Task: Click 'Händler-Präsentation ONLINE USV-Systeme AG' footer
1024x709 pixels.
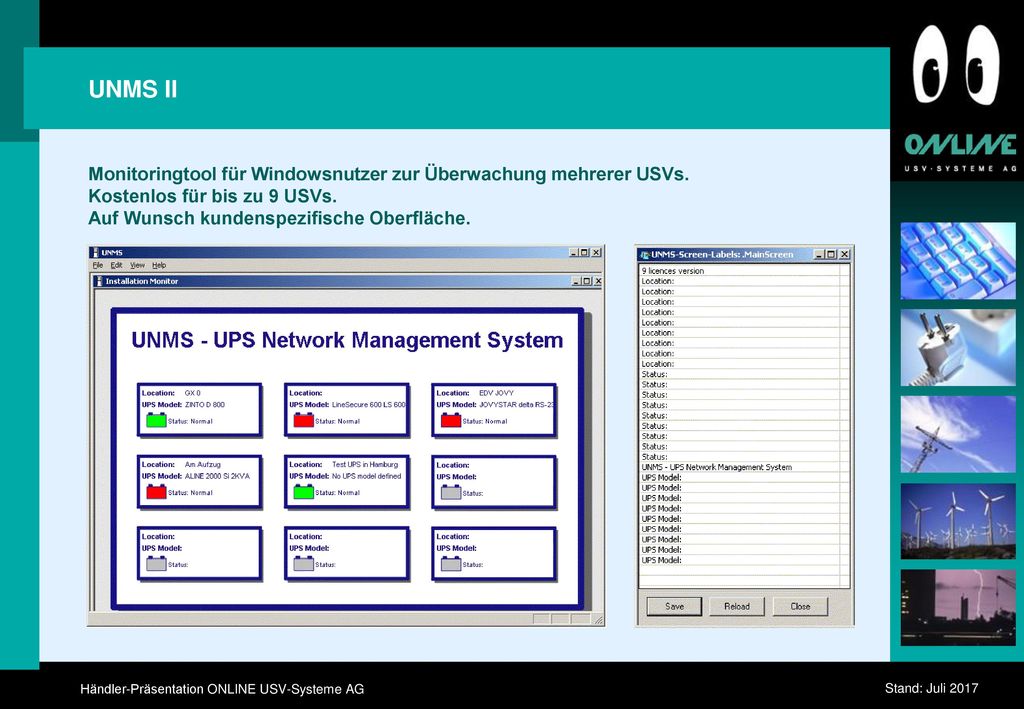Action: click(x=222, y=689)
